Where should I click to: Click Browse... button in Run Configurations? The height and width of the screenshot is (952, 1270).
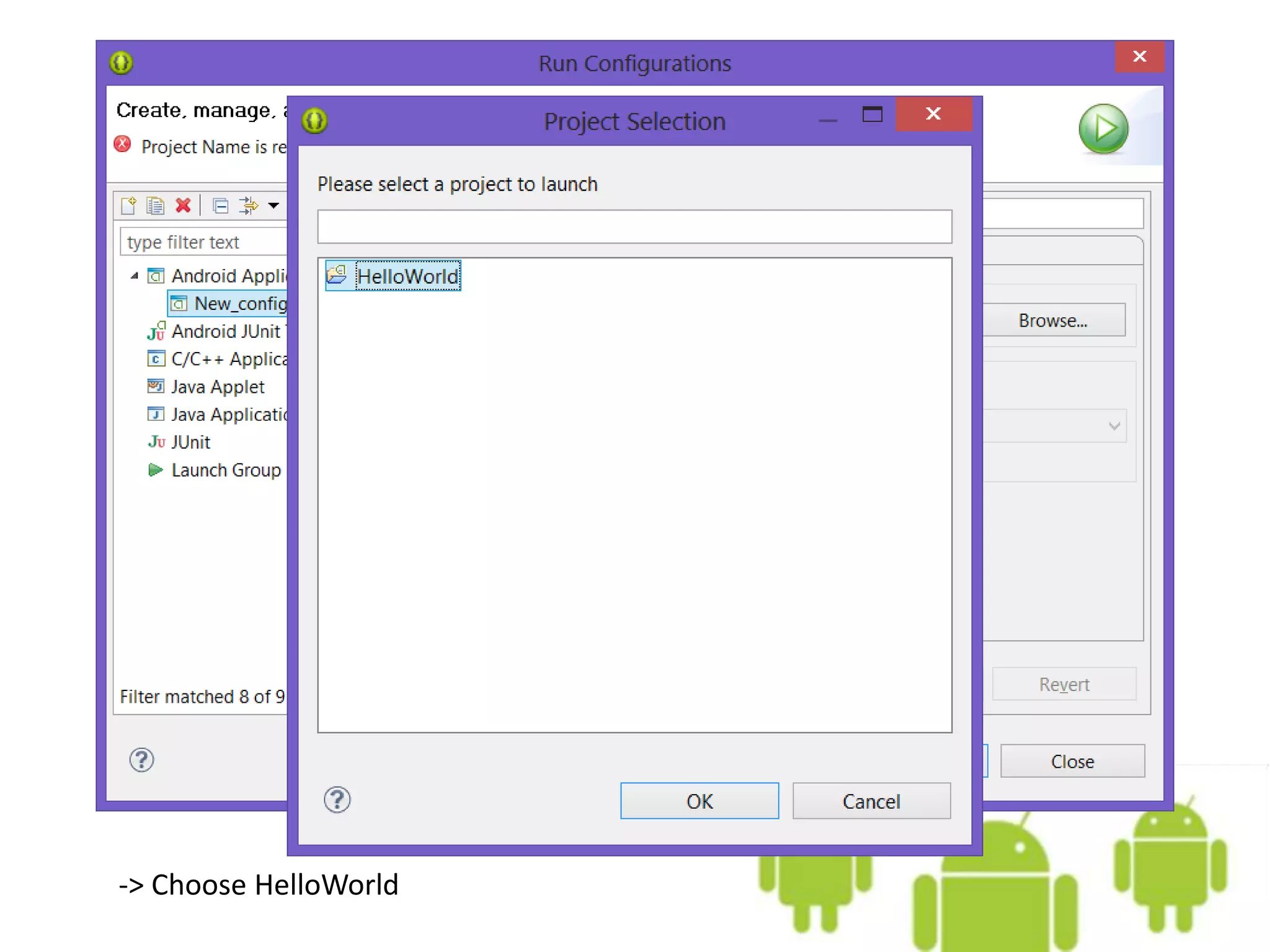click(1054, 320)
